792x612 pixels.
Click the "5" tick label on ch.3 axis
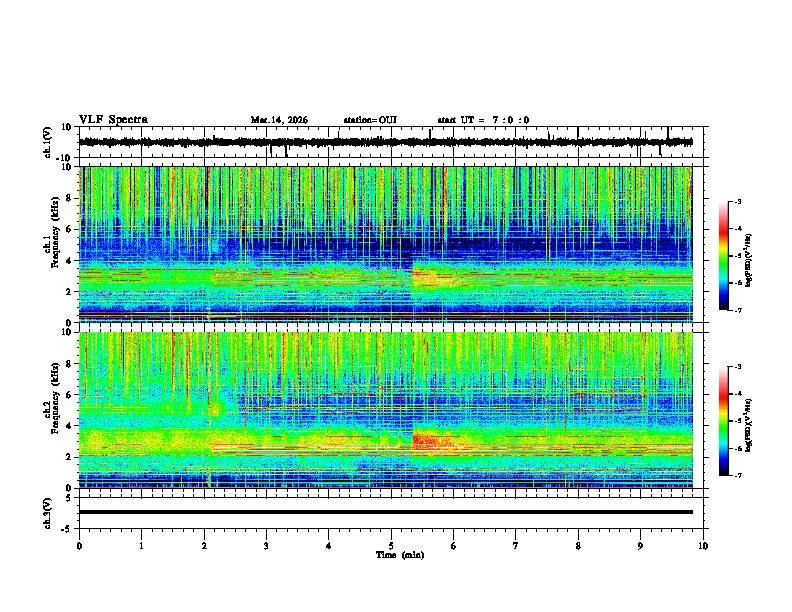click(69, 498)
